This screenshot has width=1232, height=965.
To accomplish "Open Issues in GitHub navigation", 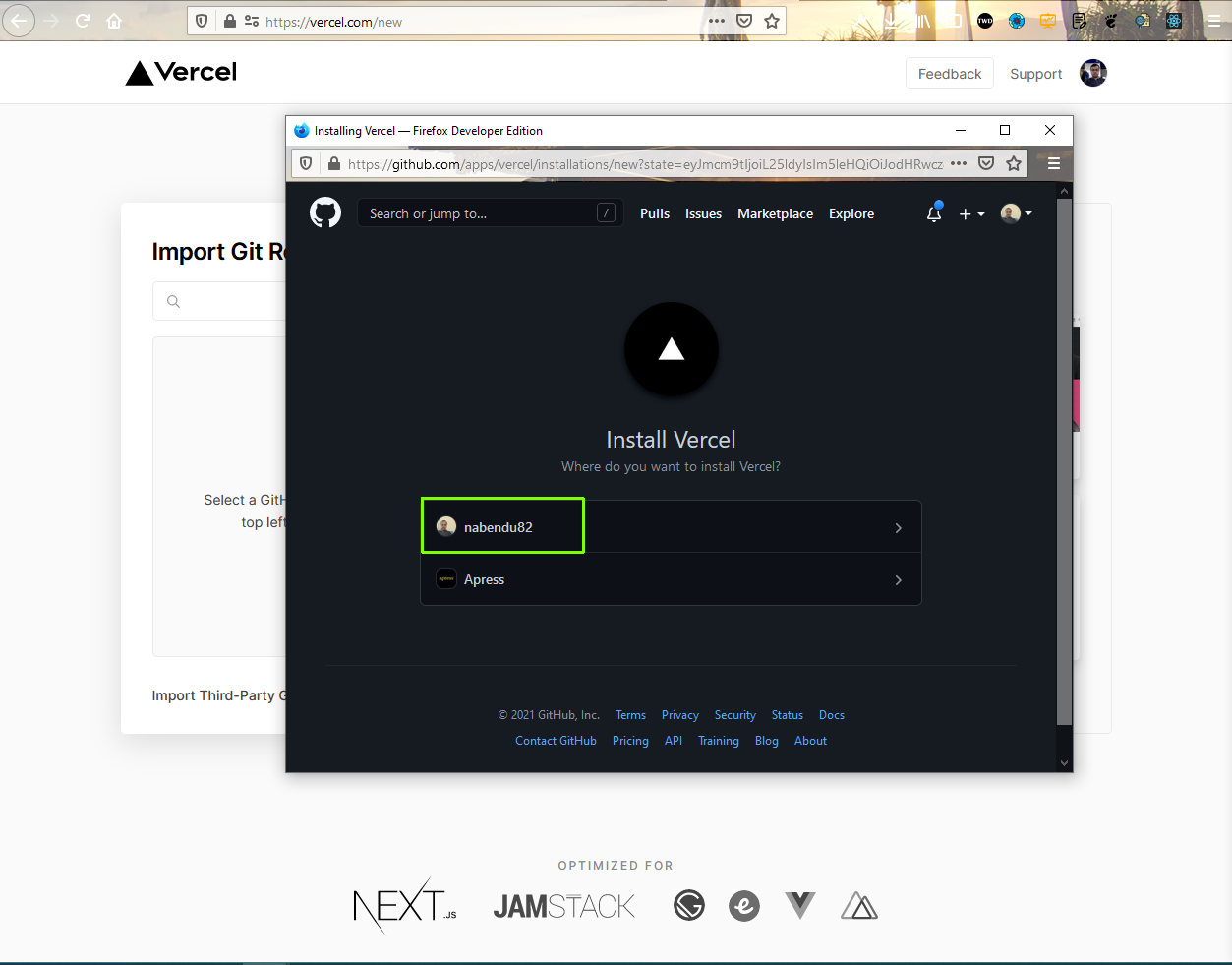I will click(x=703, y=213).
